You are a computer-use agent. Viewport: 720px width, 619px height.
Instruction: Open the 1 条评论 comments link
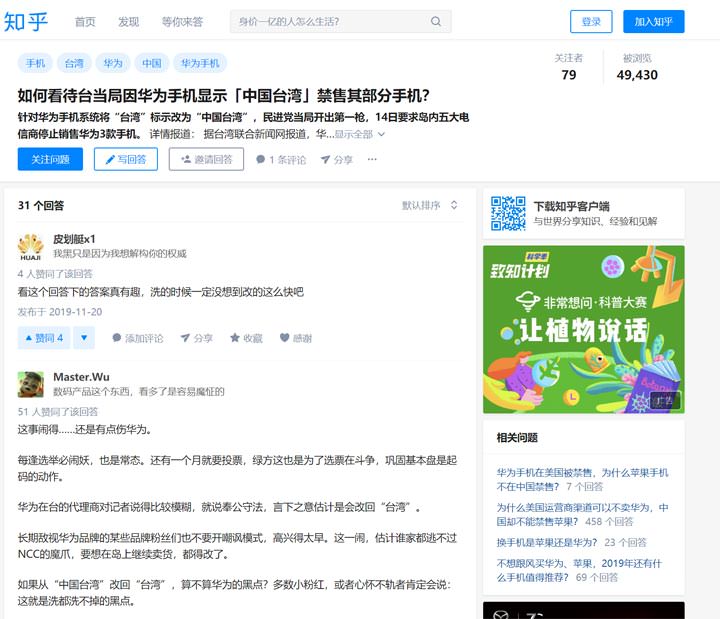[281, 159]
